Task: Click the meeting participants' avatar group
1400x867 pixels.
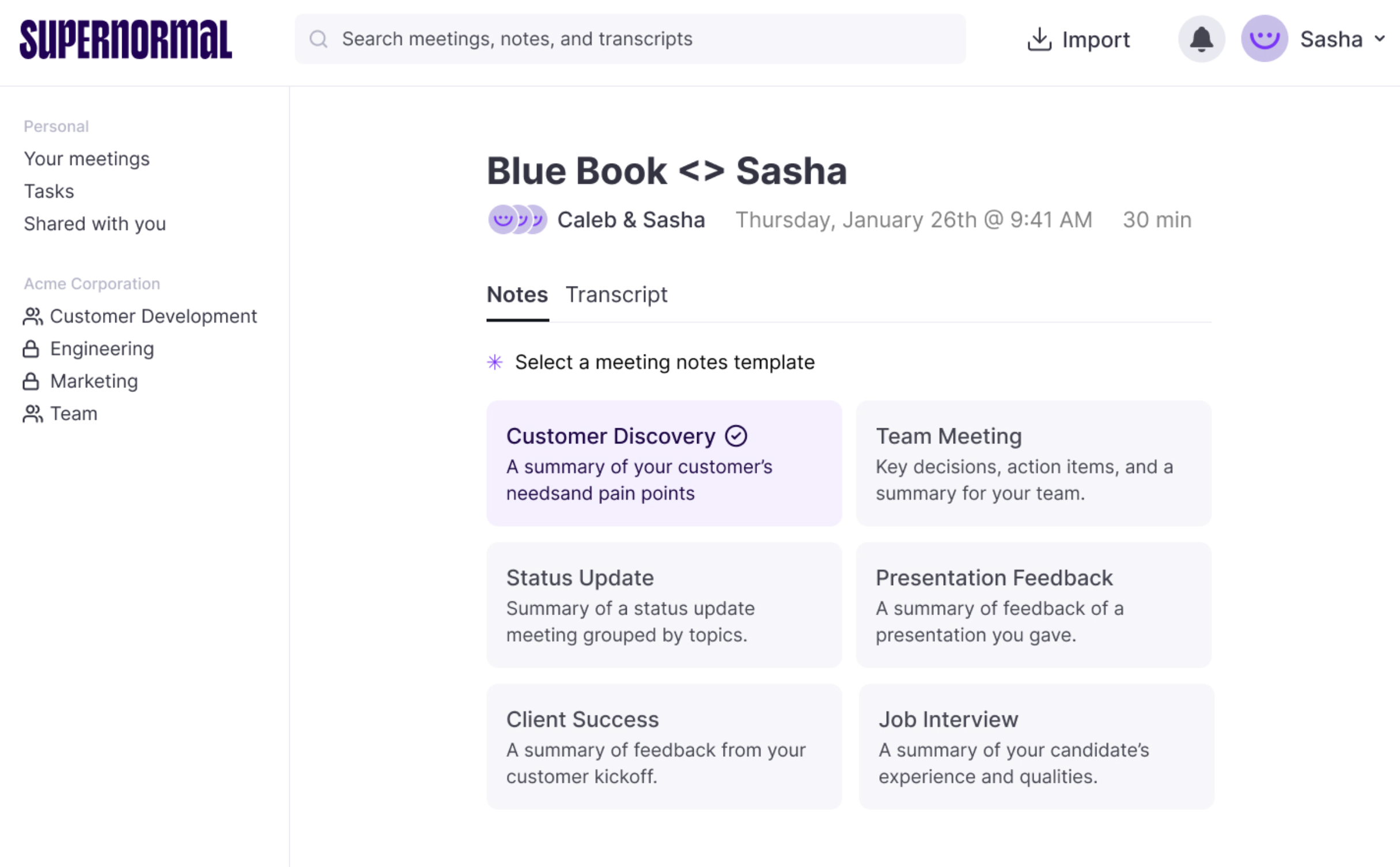Action: [x=517, y=220]
